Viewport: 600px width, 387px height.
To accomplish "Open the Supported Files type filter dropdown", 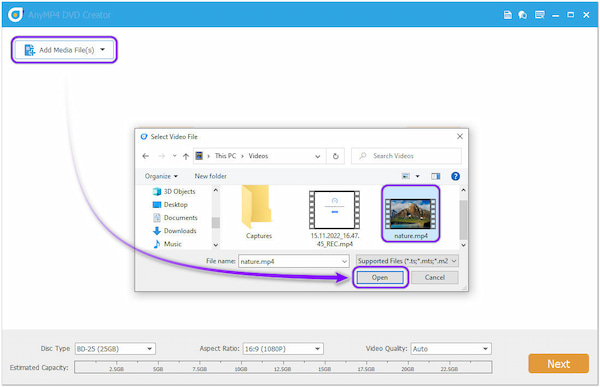I will [407, 261].
